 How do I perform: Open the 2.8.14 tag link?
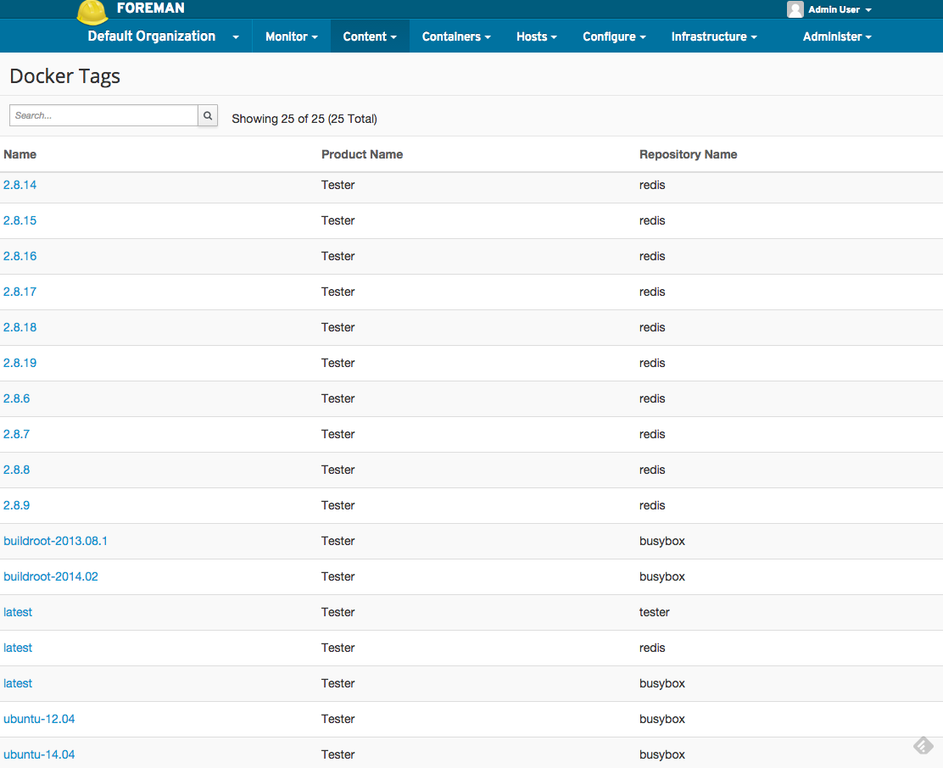(x=20, y=185)
